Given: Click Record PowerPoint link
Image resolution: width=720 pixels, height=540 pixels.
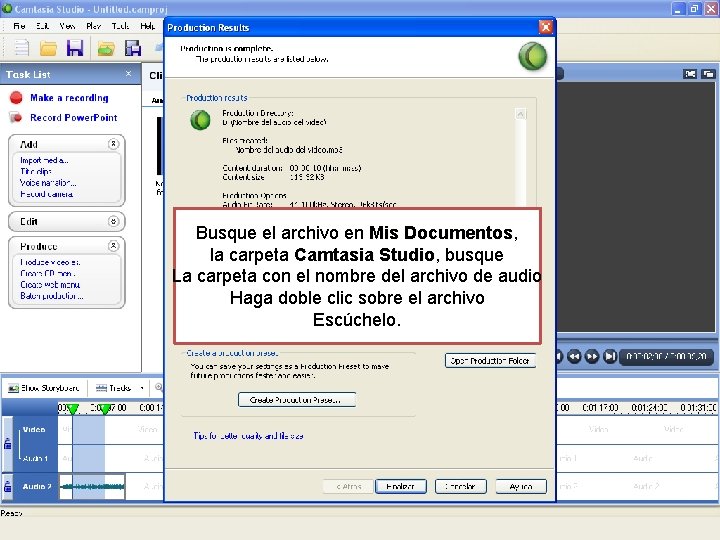Looking at the screenshot, I should pos(73,118).
